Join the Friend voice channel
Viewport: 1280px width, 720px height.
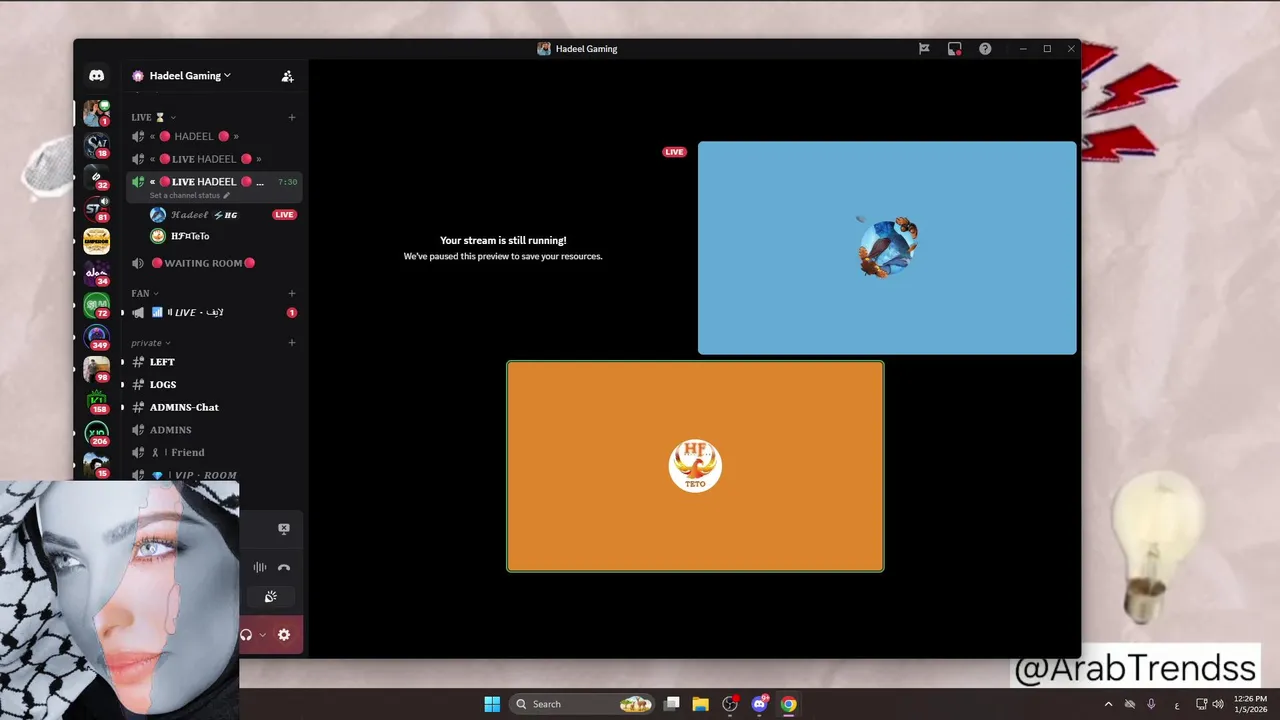pyautogui.click(x=214, y=452)
